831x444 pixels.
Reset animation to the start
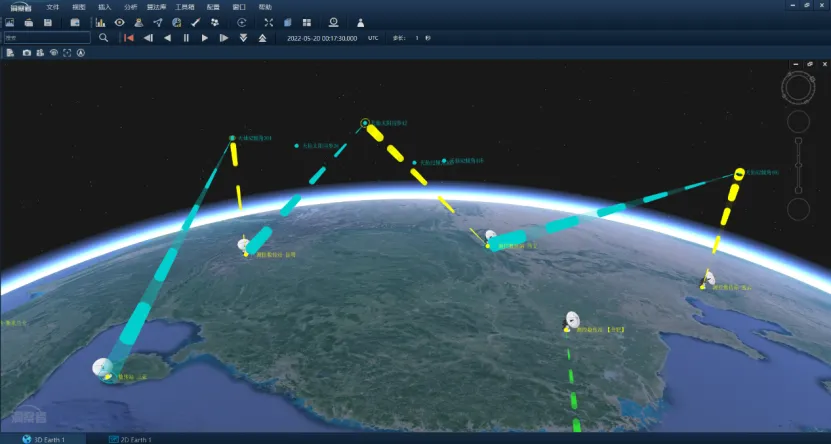[129, 38]
